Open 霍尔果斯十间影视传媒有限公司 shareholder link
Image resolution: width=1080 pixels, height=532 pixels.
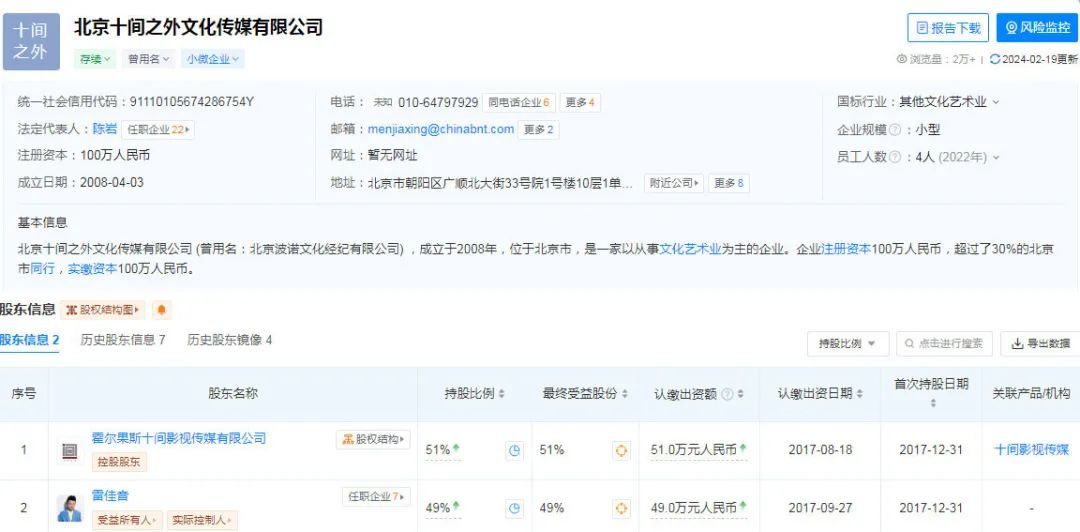coord(178,438)
